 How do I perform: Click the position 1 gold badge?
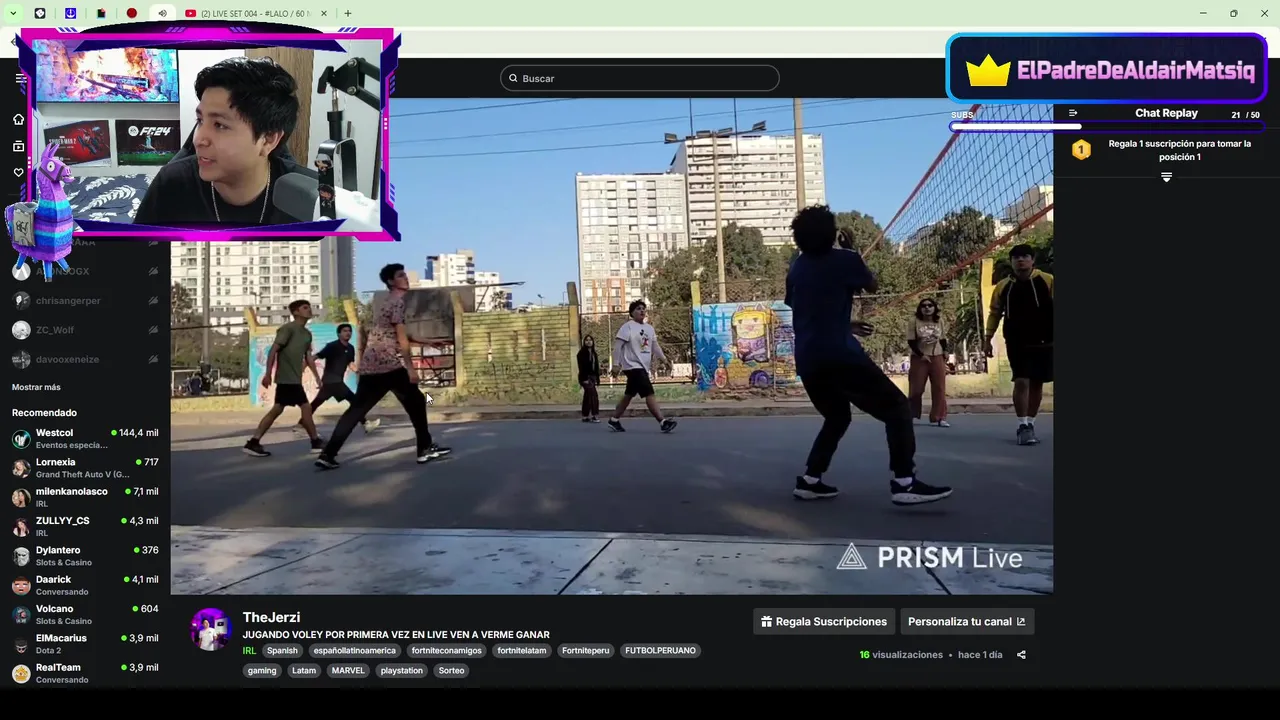[1081, 150]
